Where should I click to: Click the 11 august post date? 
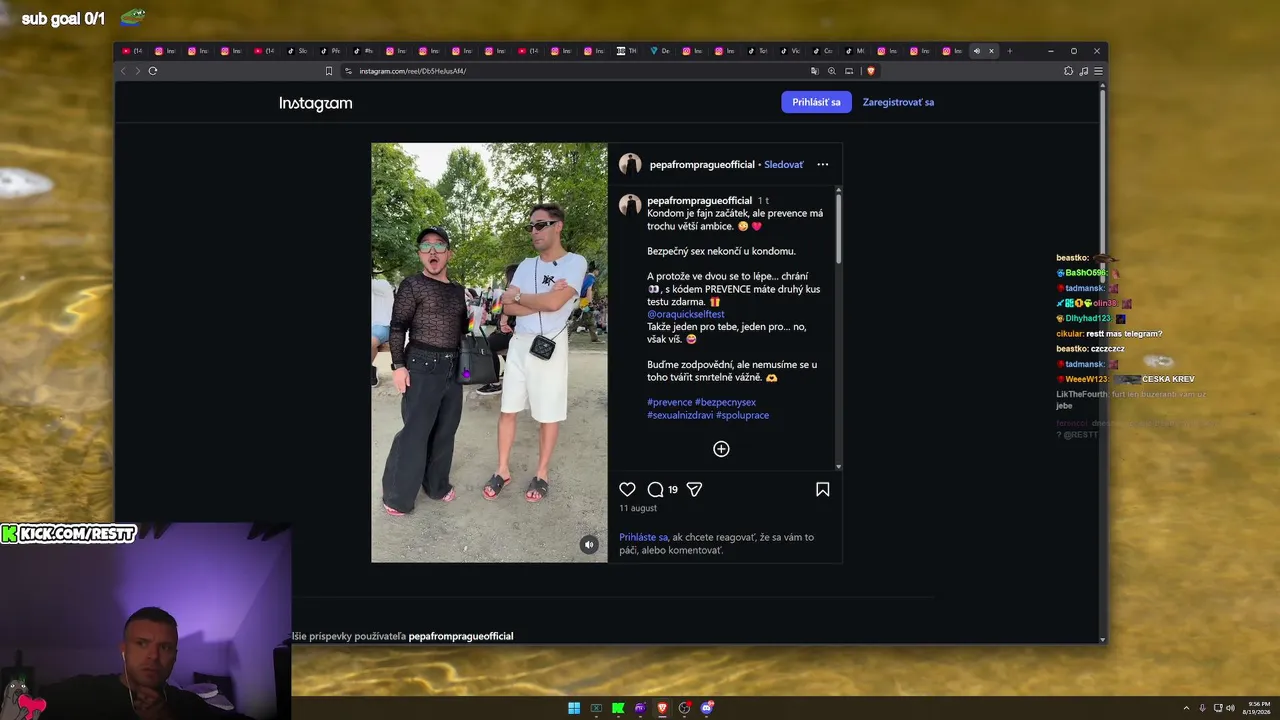[x=638, y=508]
